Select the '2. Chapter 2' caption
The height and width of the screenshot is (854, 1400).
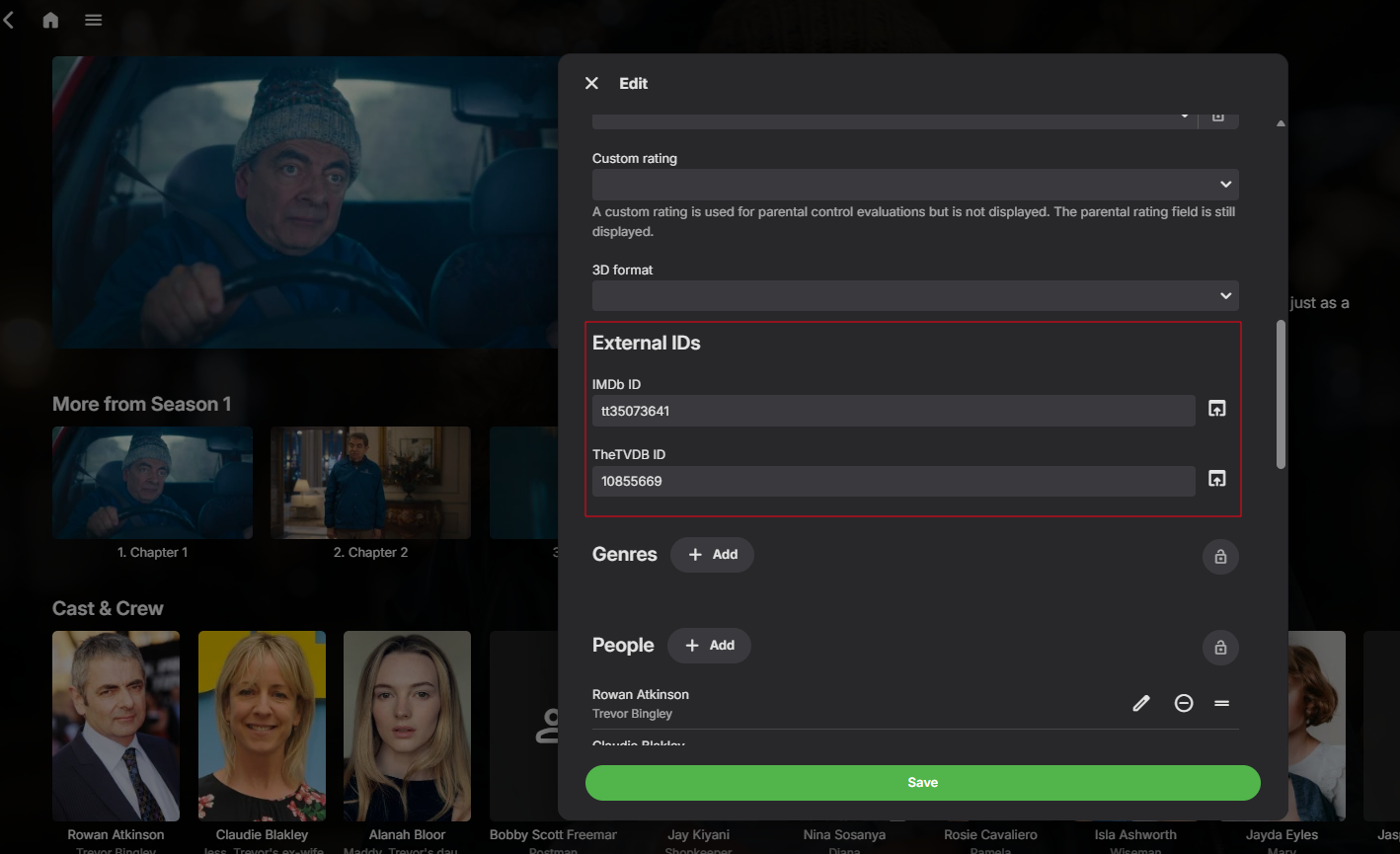[370, 553]
